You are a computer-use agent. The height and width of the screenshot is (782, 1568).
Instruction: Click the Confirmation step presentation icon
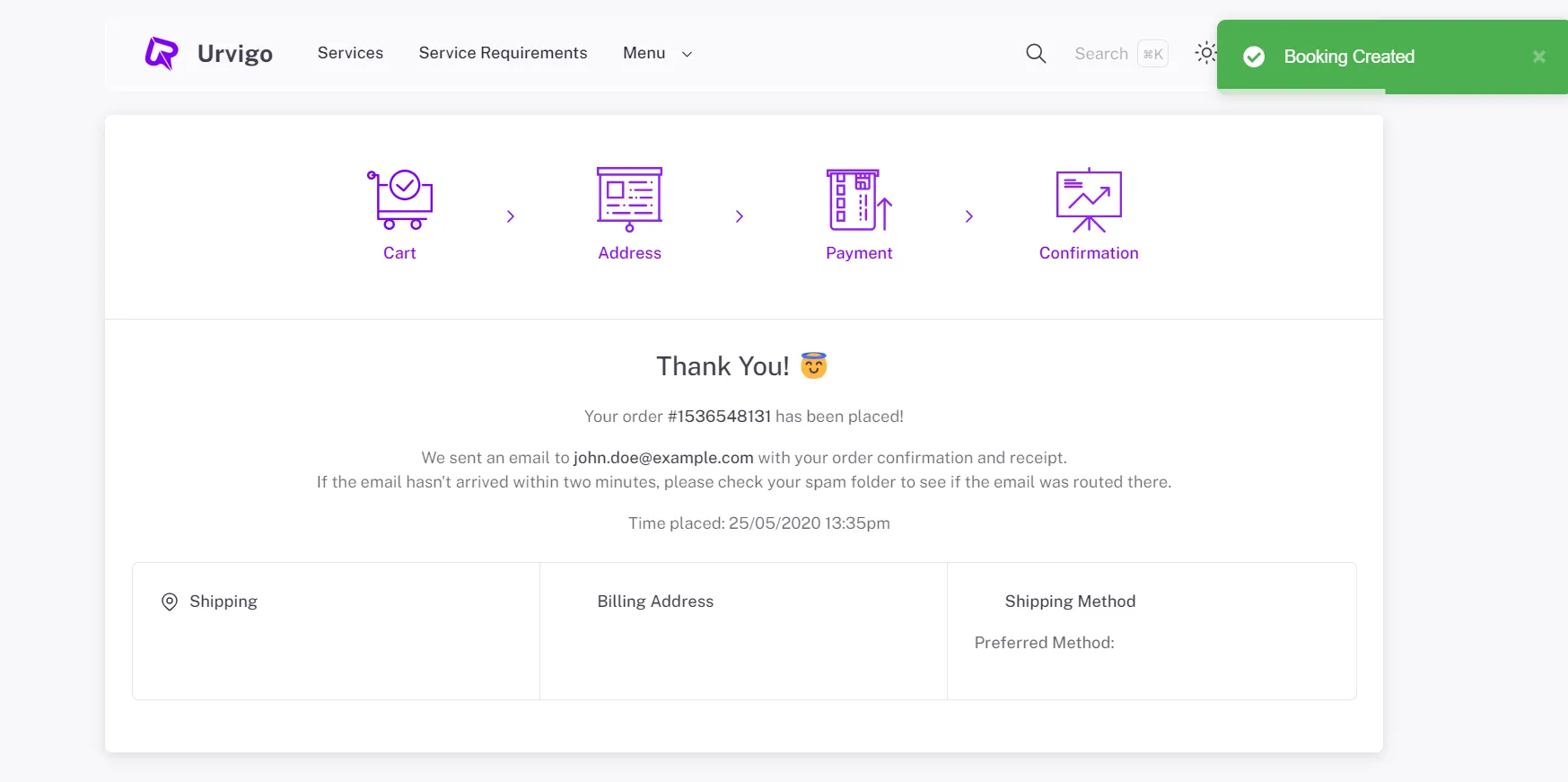(x=1089, y=199)
